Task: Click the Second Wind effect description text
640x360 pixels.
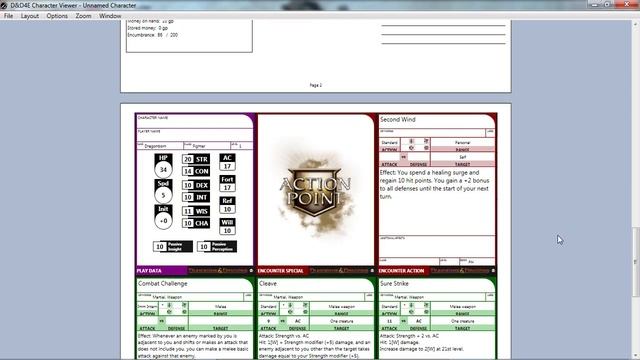Action: (x=434, y=184)
